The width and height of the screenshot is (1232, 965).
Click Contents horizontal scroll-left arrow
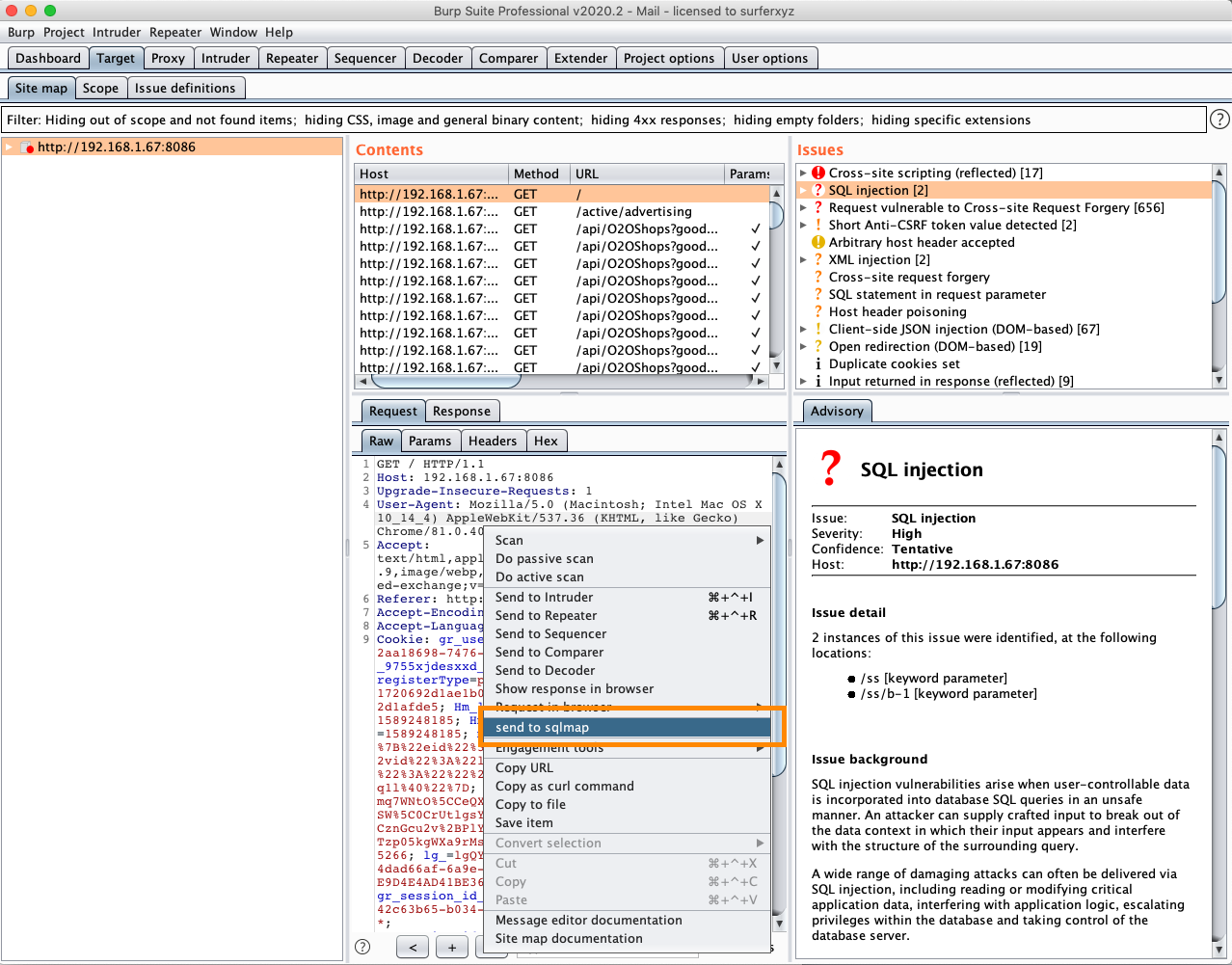(362, 381)
